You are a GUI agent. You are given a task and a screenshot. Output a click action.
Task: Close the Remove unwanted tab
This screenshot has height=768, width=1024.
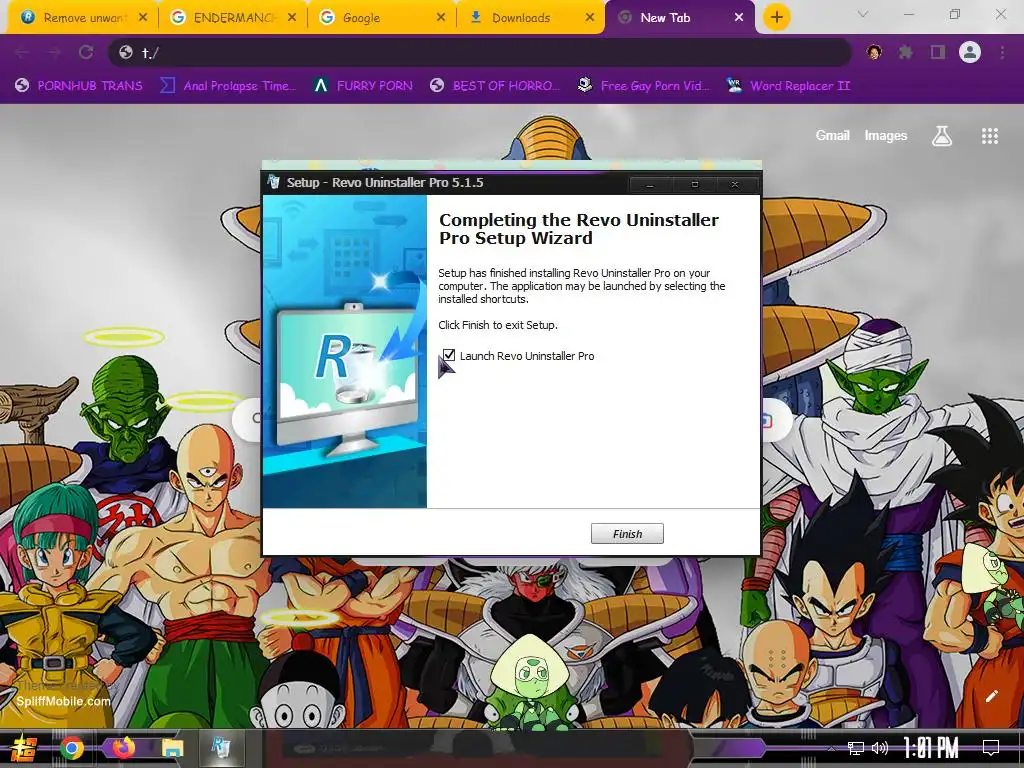[x=143, y=18]
